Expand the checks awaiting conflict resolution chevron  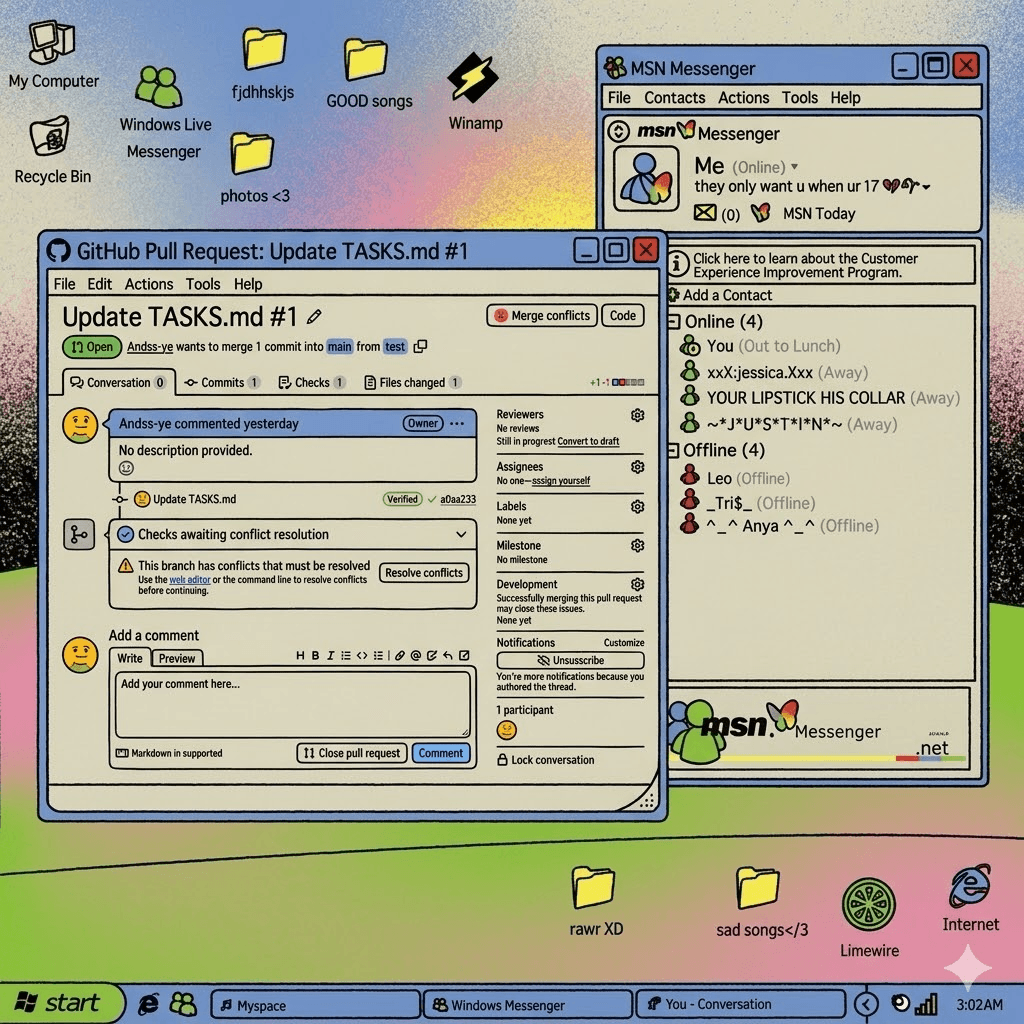pyautogui.click(x=461, y=534)
